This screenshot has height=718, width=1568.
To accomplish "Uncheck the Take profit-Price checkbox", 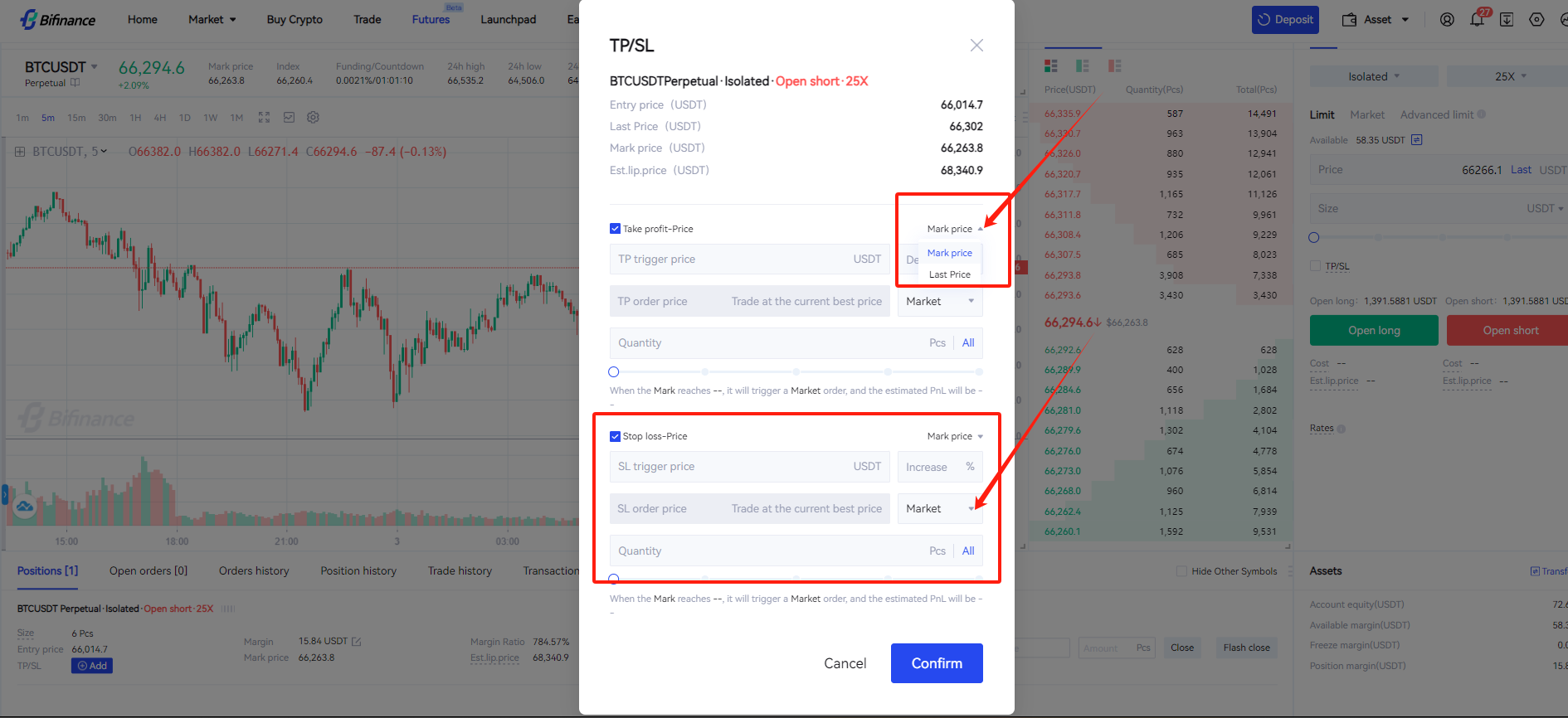I will tap(615, 229).
